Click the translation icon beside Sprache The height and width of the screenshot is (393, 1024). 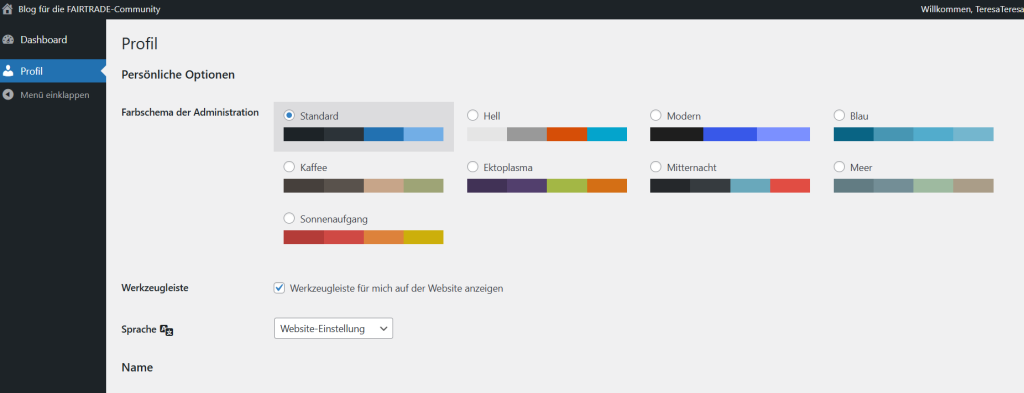point(167,330)
